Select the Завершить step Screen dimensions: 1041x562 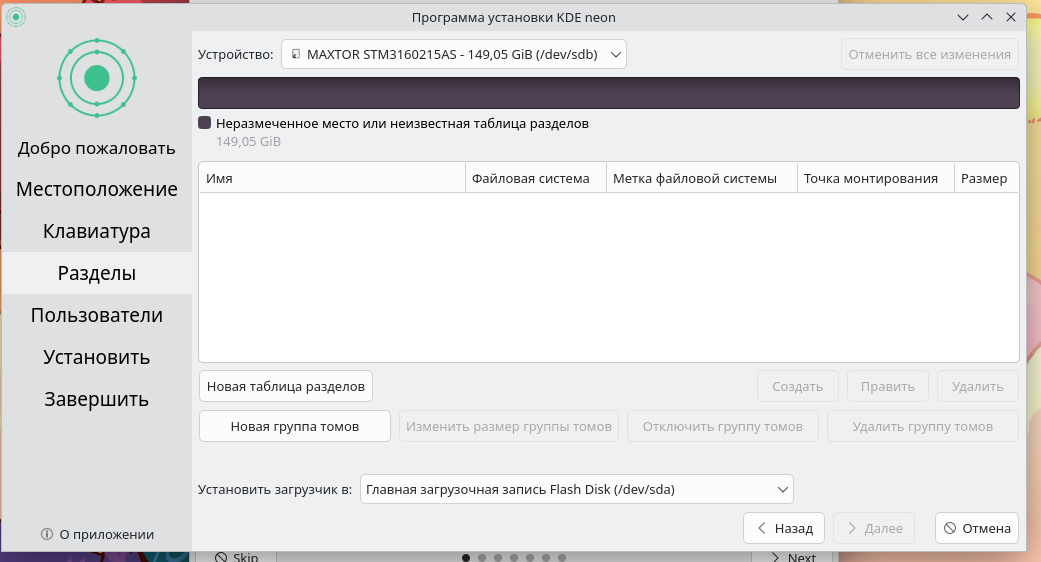pos(97,399)
